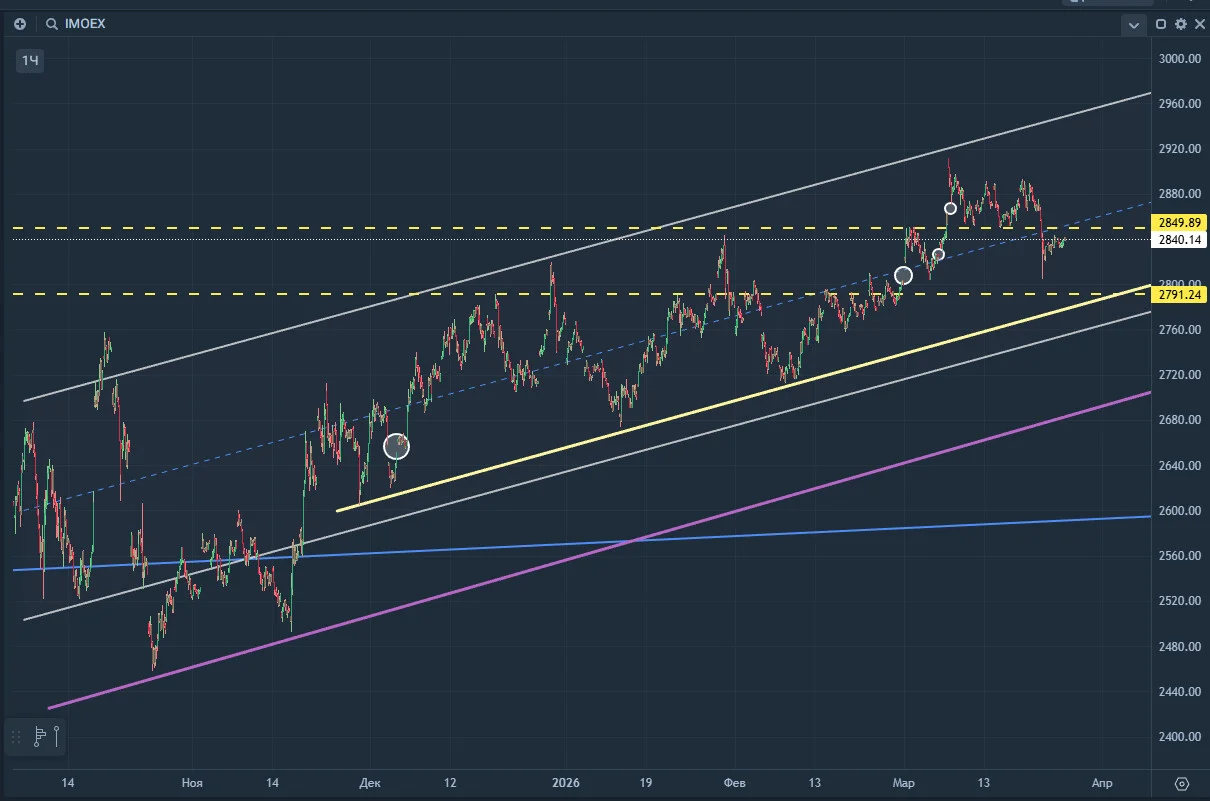This screenshot has height=801, width=1210.
Task: Select the purple trend line
Action: [600, 550]
